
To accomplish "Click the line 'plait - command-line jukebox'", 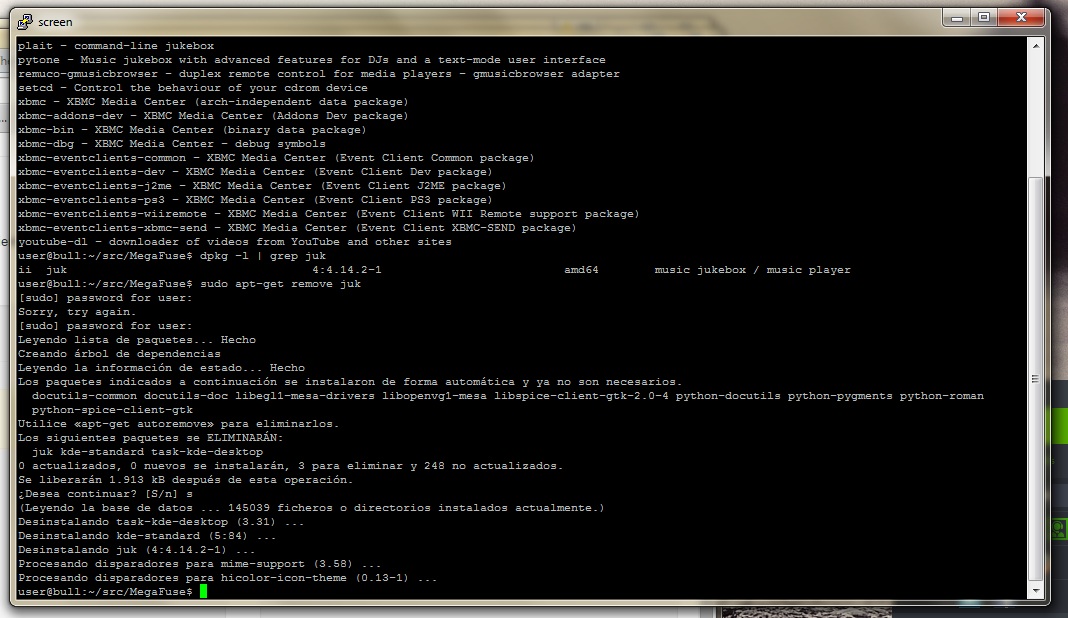I will pyautogui.click(x=116, y=46).
